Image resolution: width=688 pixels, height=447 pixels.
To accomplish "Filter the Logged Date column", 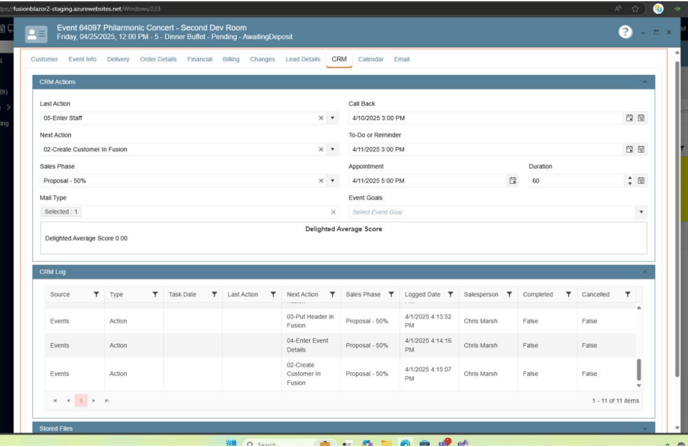I will tap(450, 295).
